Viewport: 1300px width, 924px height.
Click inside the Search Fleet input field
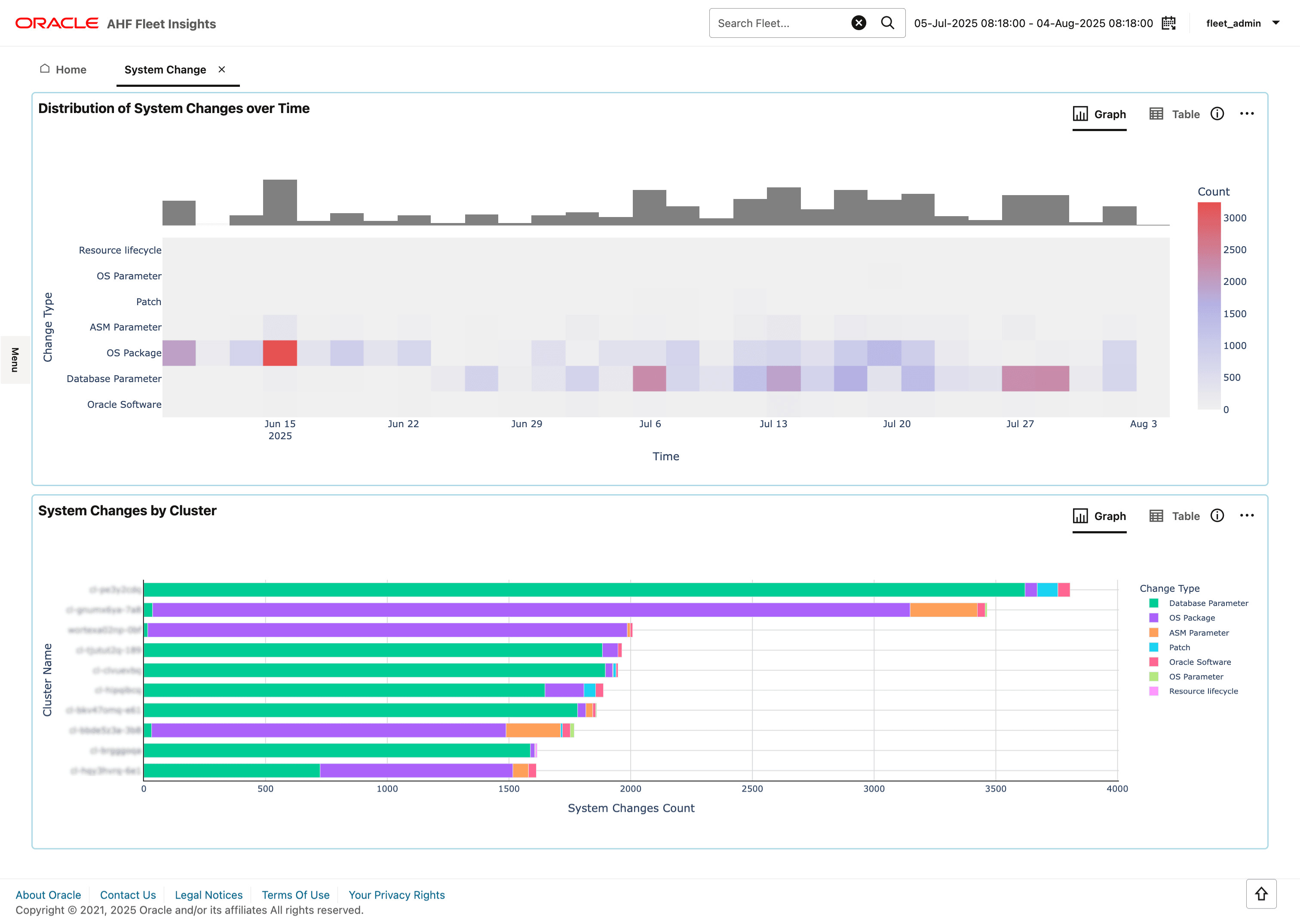780,23
